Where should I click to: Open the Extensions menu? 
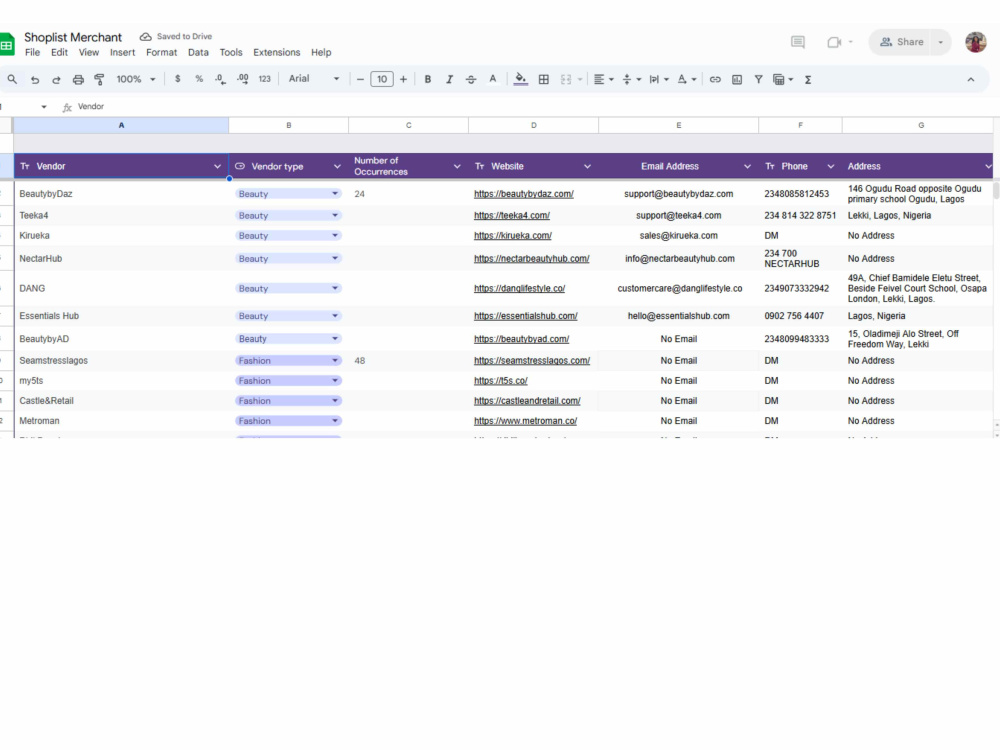(276, 52)
